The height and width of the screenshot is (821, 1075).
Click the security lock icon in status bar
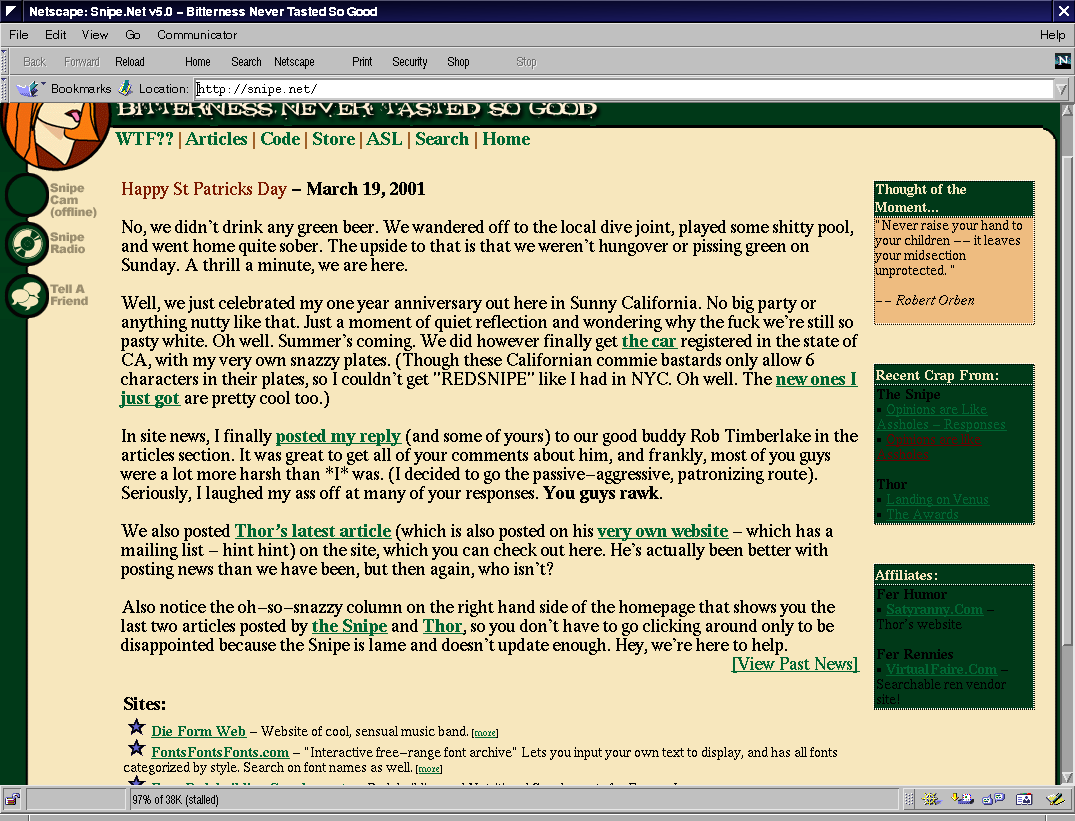pyautogui.click(x=13, y=799)
